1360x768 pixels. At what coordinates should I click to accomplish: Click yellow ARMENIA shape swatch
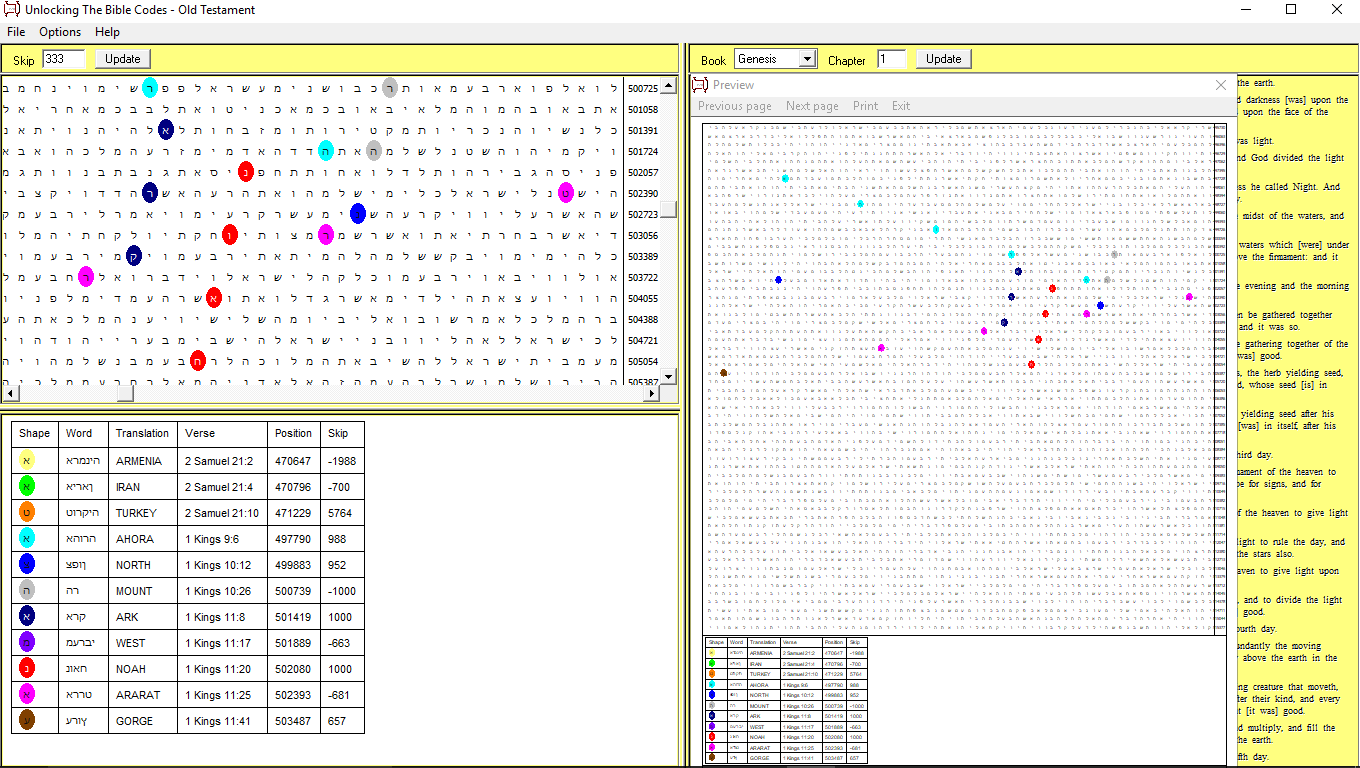[27, 461]
